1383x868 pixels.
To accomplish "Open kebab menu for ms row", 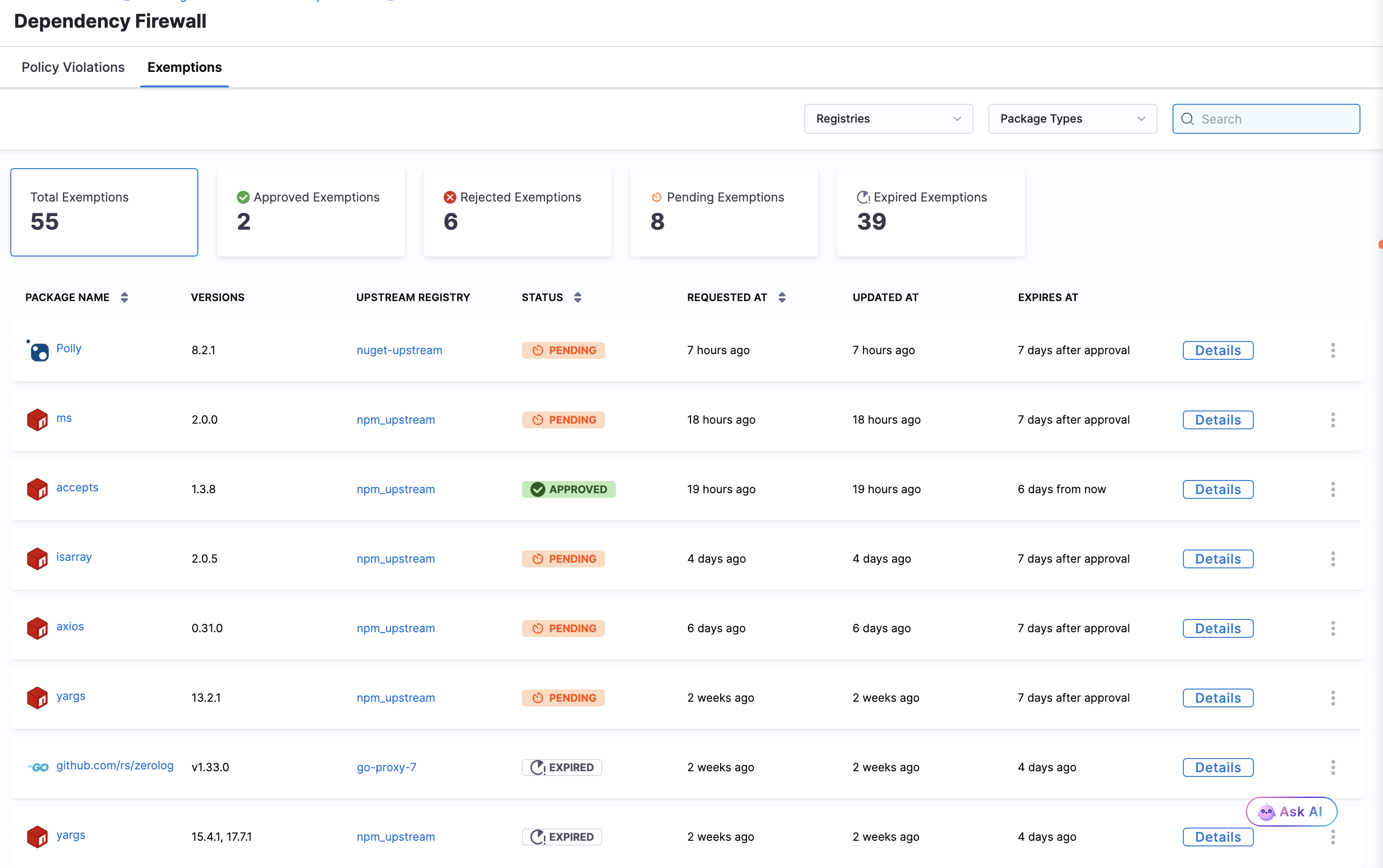I will click(x=1332, y=419).
